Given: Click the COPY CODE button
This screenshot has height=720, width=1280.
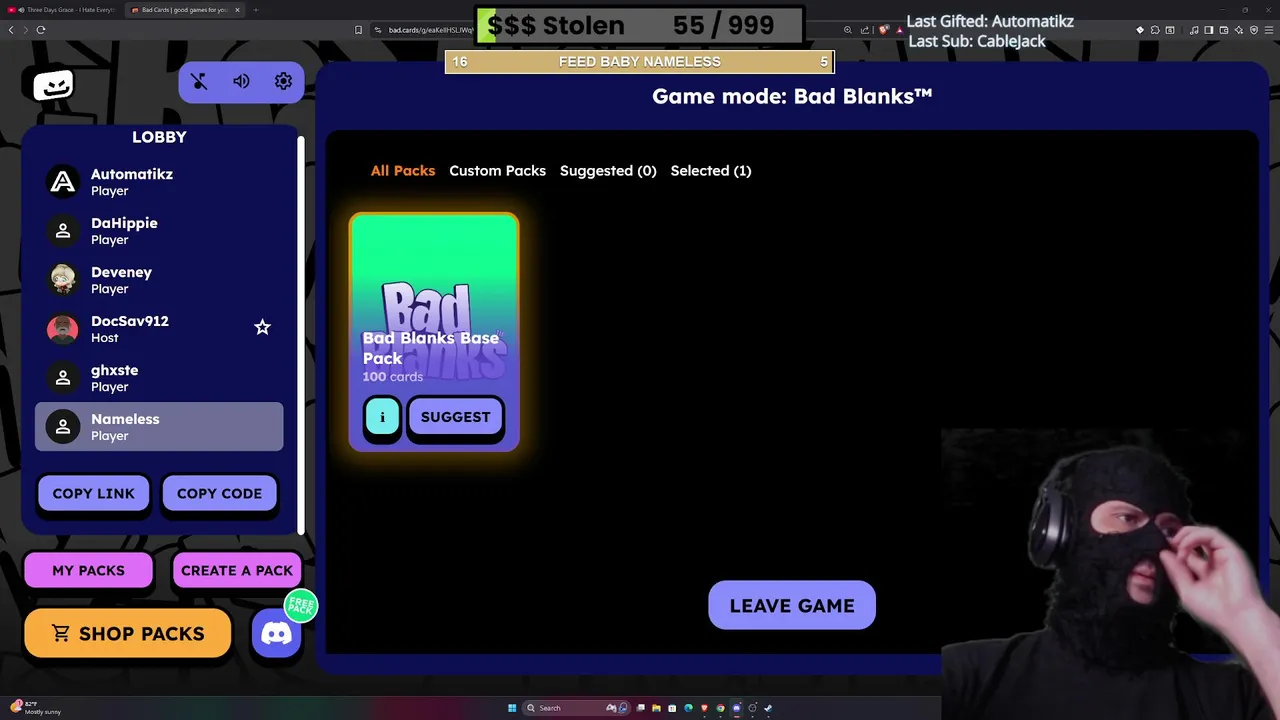Looking at the screenshot, I should click(x=219, y=493).
